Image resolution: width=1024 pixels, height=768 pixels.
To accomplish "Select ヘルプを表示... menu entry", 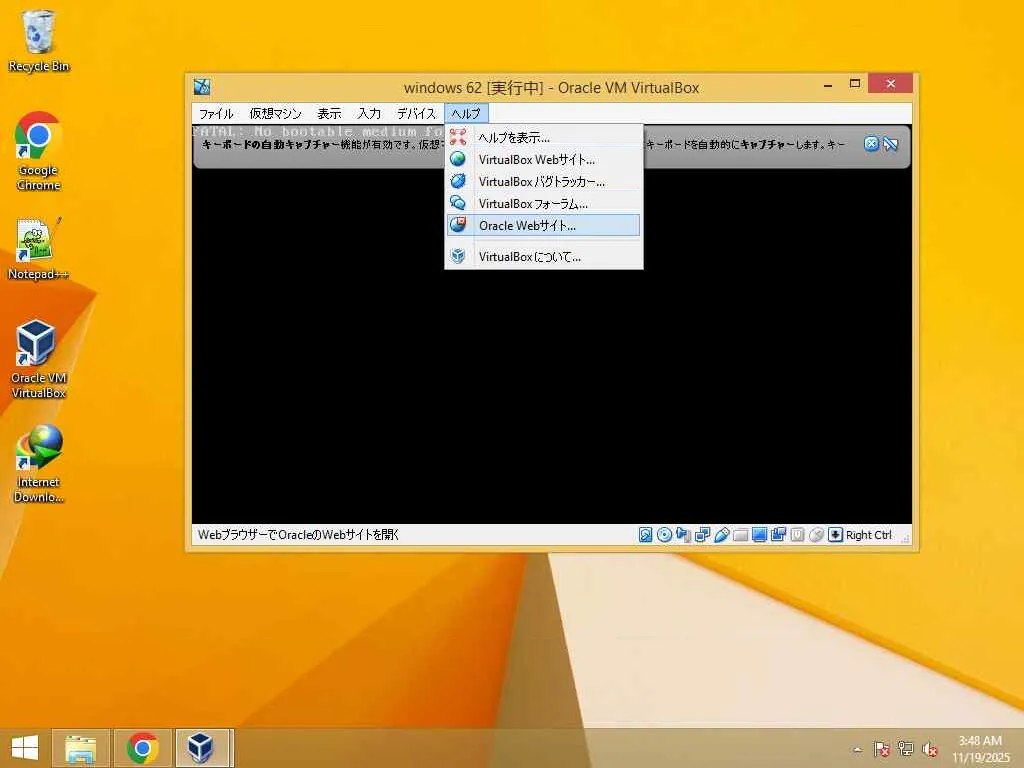I will tap(543, 137).
